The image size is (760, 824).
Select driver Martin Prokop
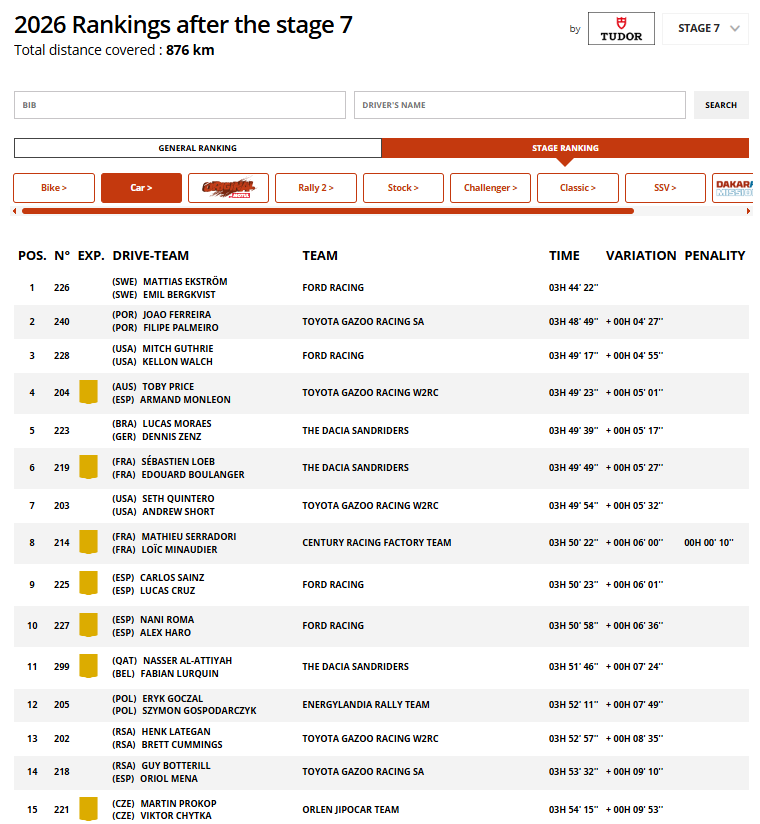point(178,804)
